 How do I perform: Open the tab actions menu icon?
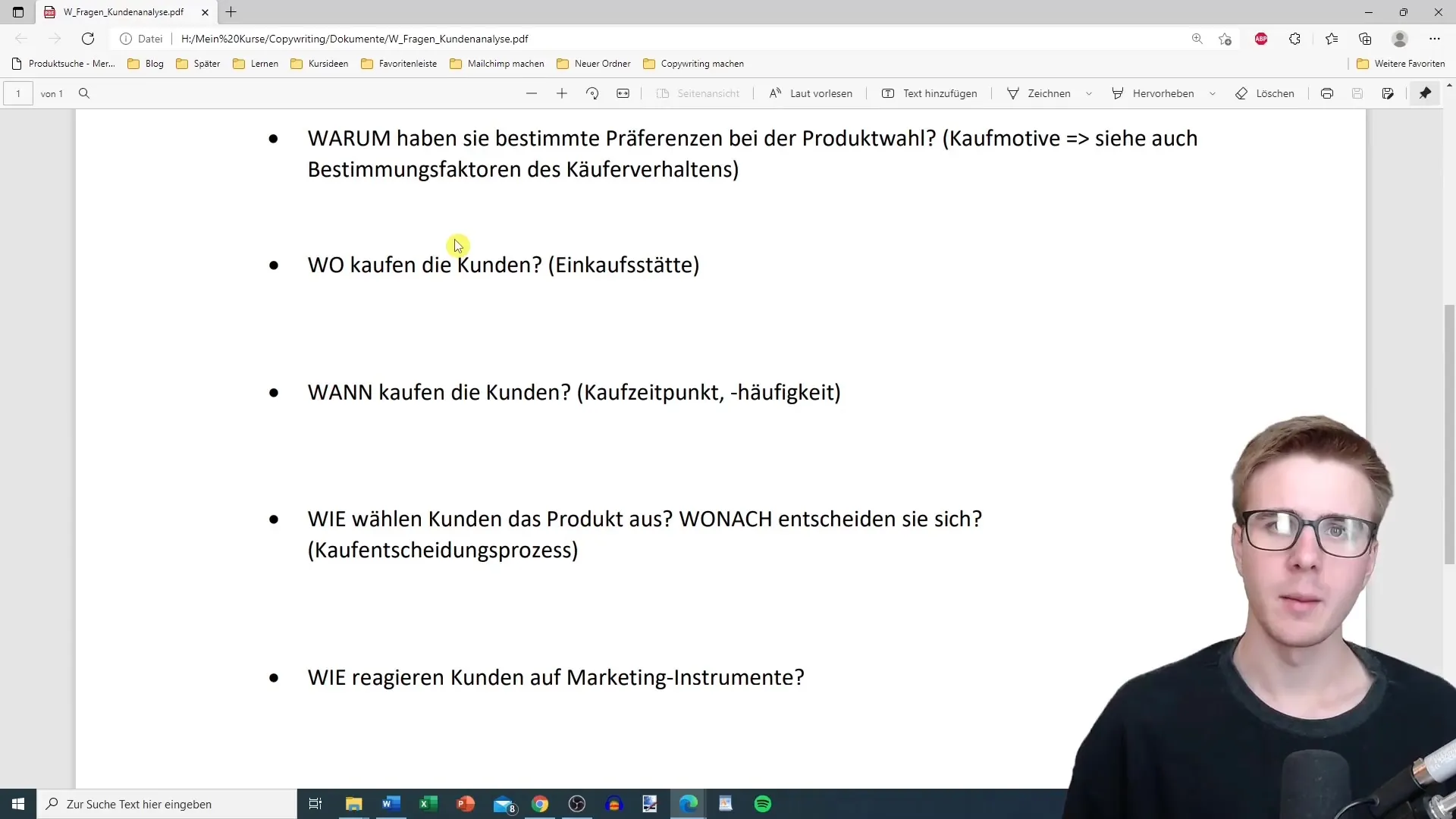point(18,12)
